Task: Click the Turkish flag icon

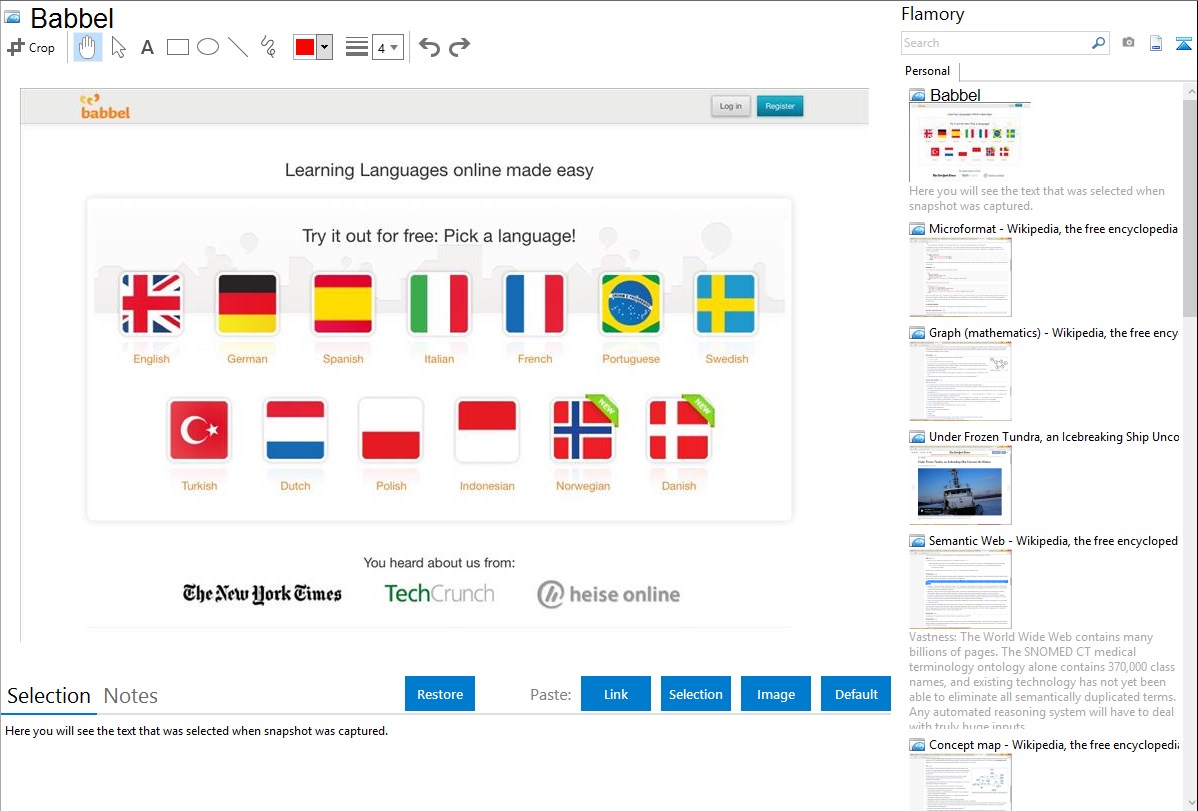Action: [x=199, y=430]
